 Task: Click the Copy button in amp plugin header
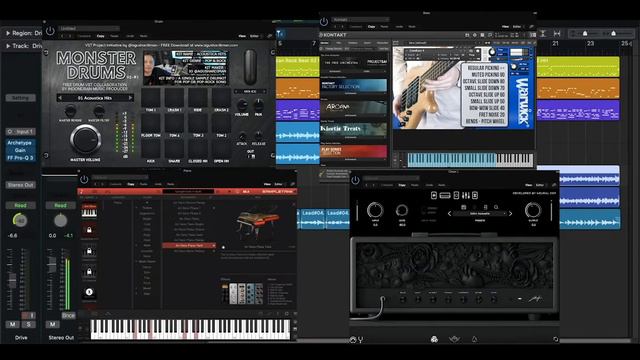(x=402, y=185)
